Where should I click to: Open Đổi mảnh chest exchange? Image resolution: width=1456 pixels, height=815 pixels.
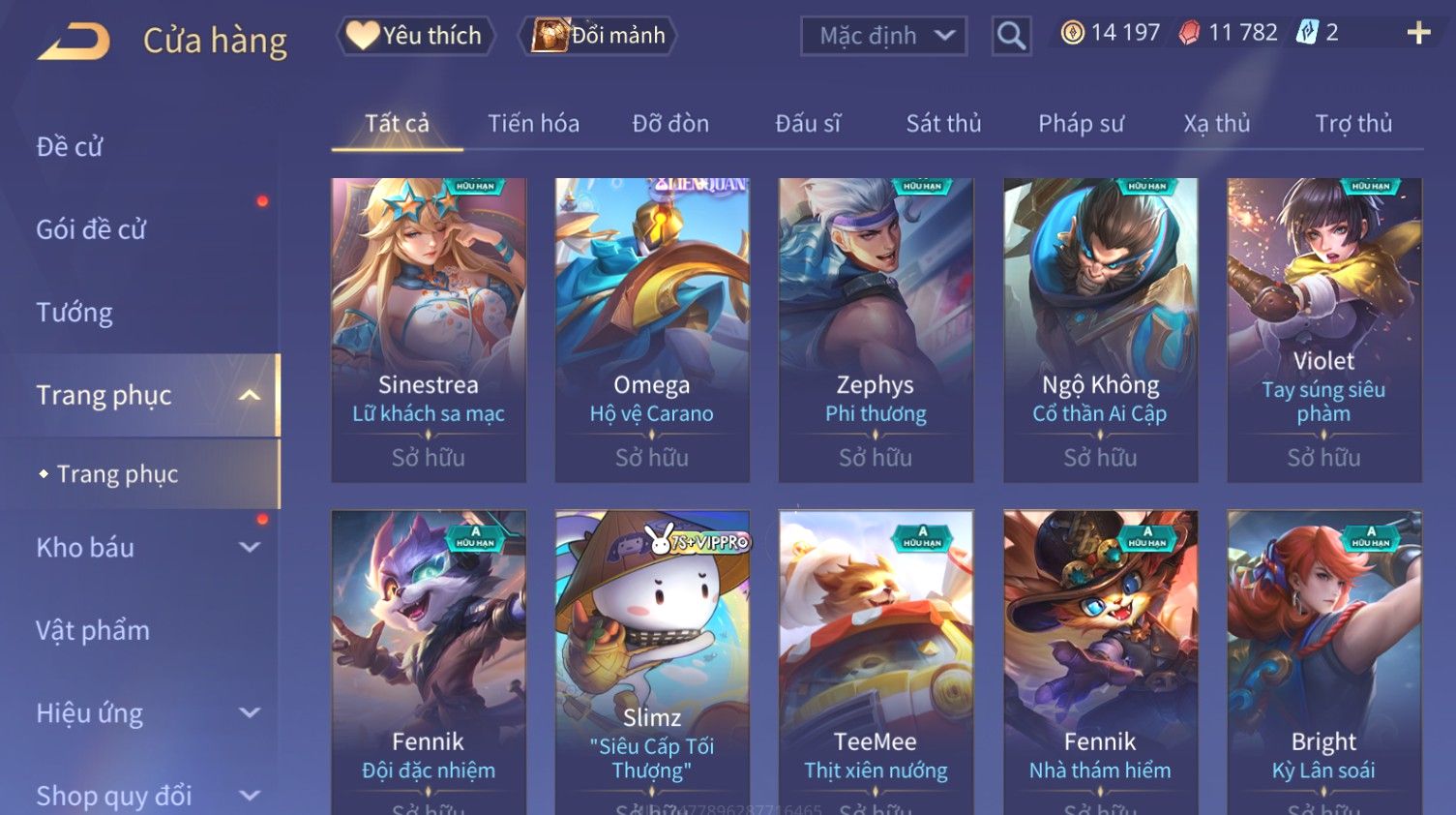pos(598,36)
